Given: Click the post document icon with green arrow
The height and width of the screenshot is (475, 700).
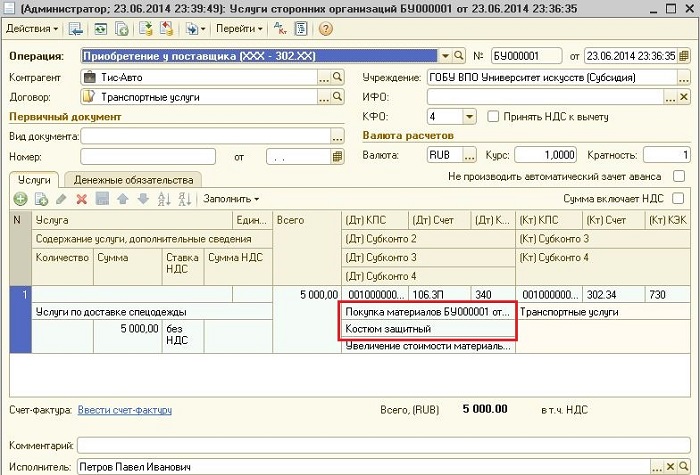Looking at the screenshot, I should pyautogui.click(x=146, y=29).
